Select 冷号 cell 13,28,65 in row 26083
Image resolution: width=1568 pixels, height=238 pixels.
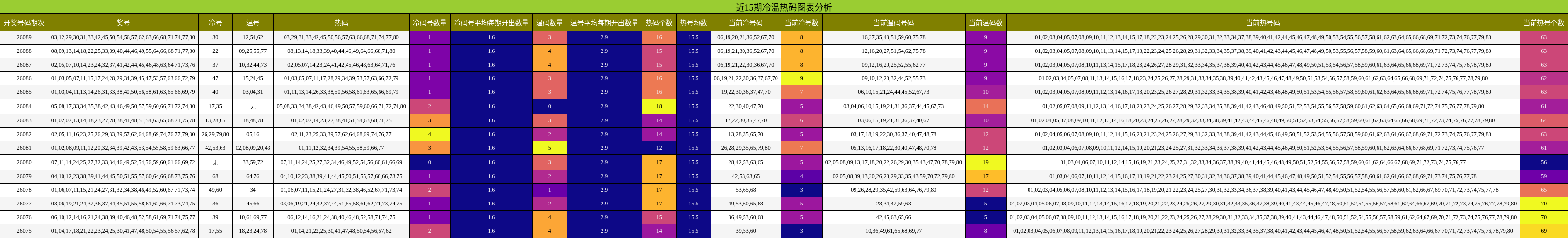point(215,121)
